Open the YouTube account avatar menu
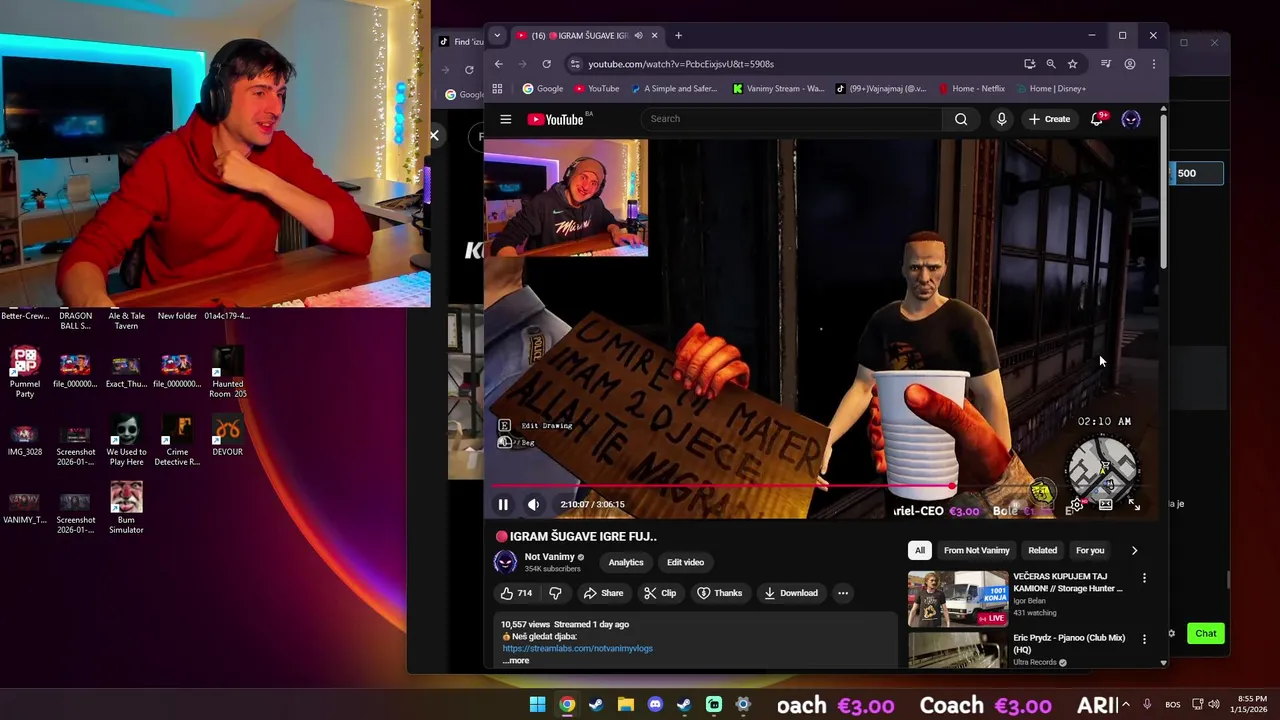This screenshot has width=1280, height=720. (x=1131, y=119)
